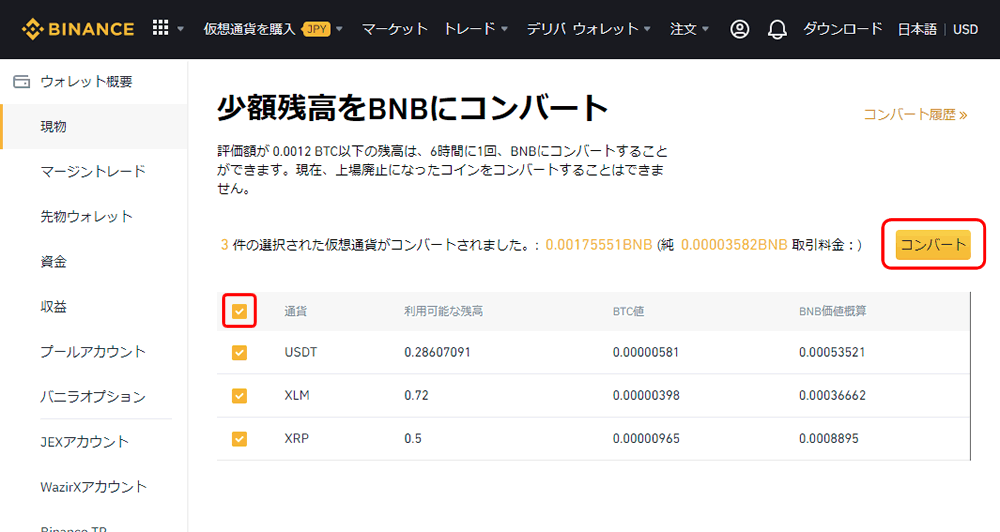This screenshot has width=1000, height=532.
Task: Click the fee 0.00003582BNB amount
Action: coord(734,245)
